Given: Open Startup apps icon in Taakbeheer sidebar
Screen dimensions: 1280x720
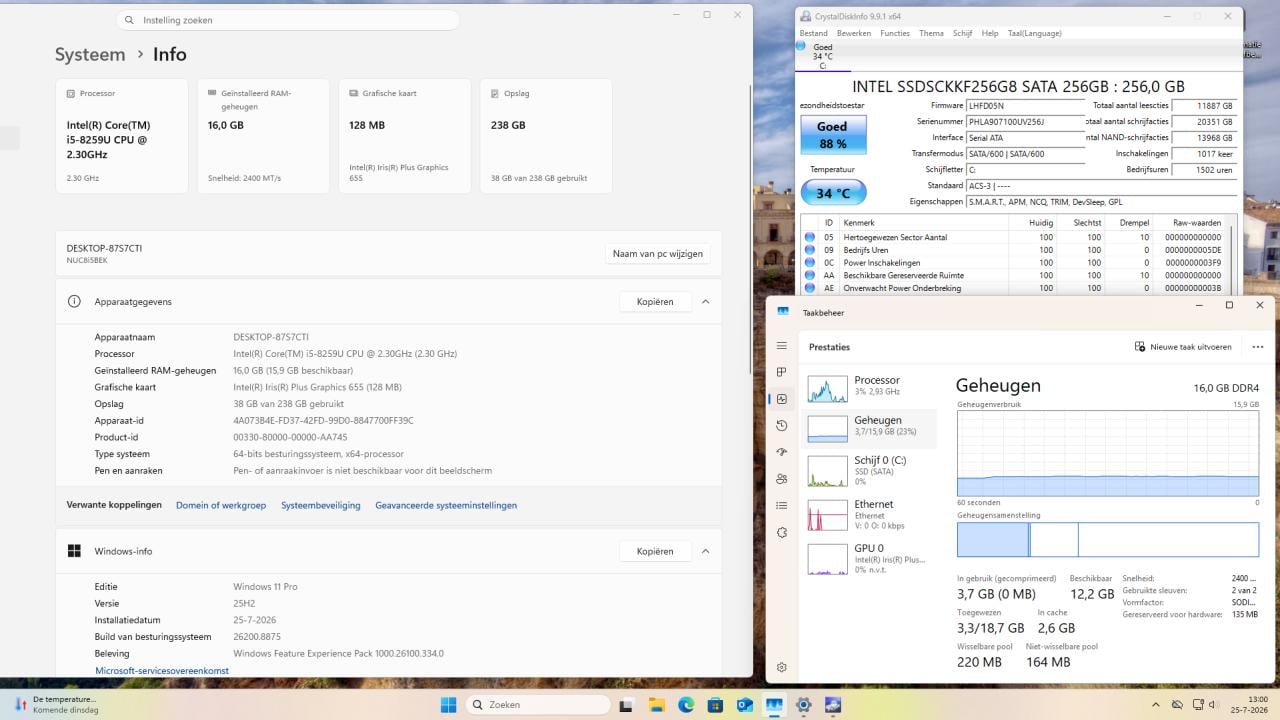Looking at the screenshot, I should tap(782, 452).
